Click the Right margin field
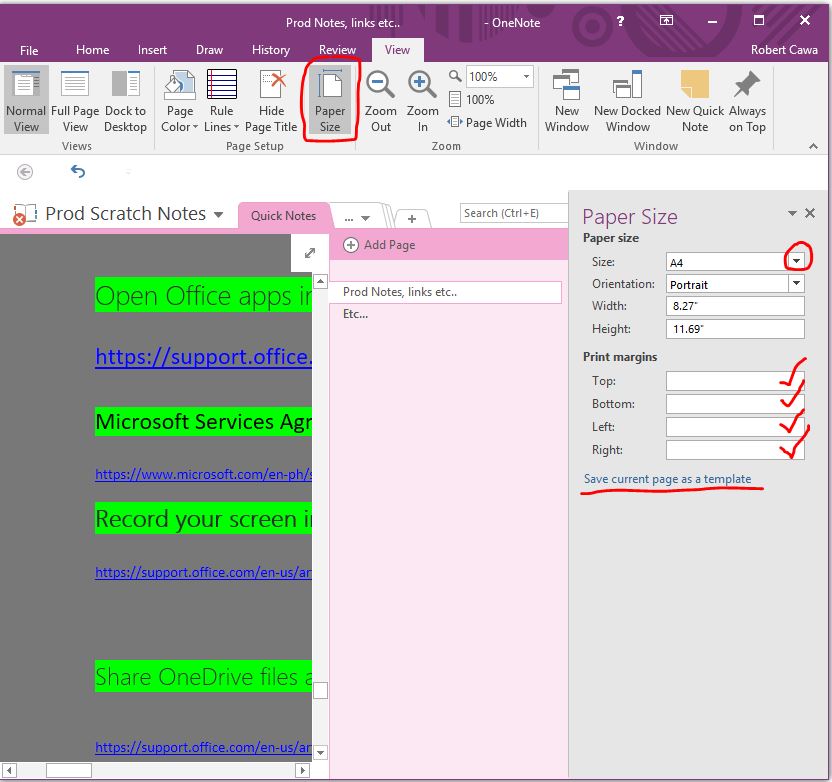 coord(735,450)
